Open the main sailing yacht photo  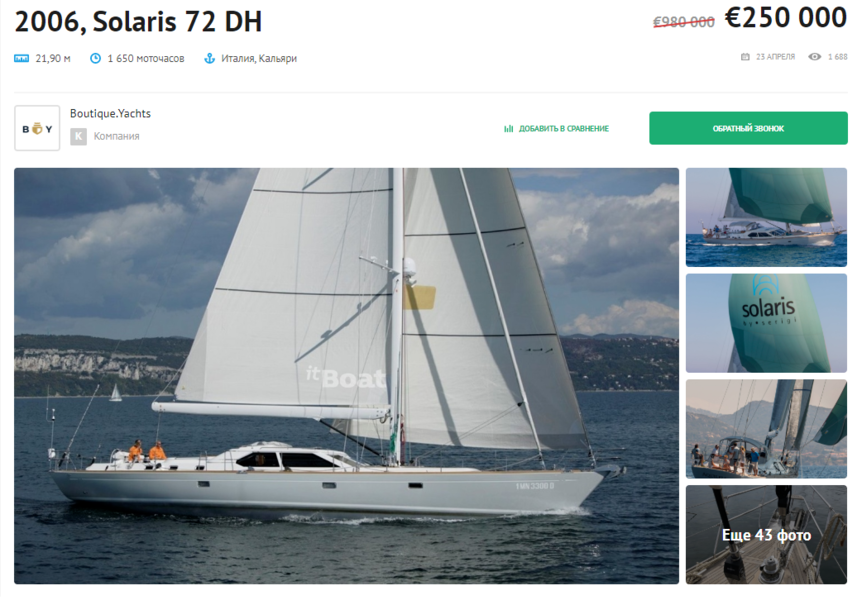[x=346, y=376]
